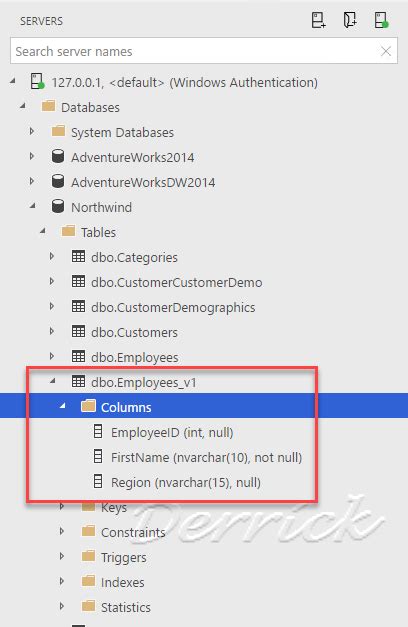Select the dbo.CustomerCustomerDemo table label

176,282
